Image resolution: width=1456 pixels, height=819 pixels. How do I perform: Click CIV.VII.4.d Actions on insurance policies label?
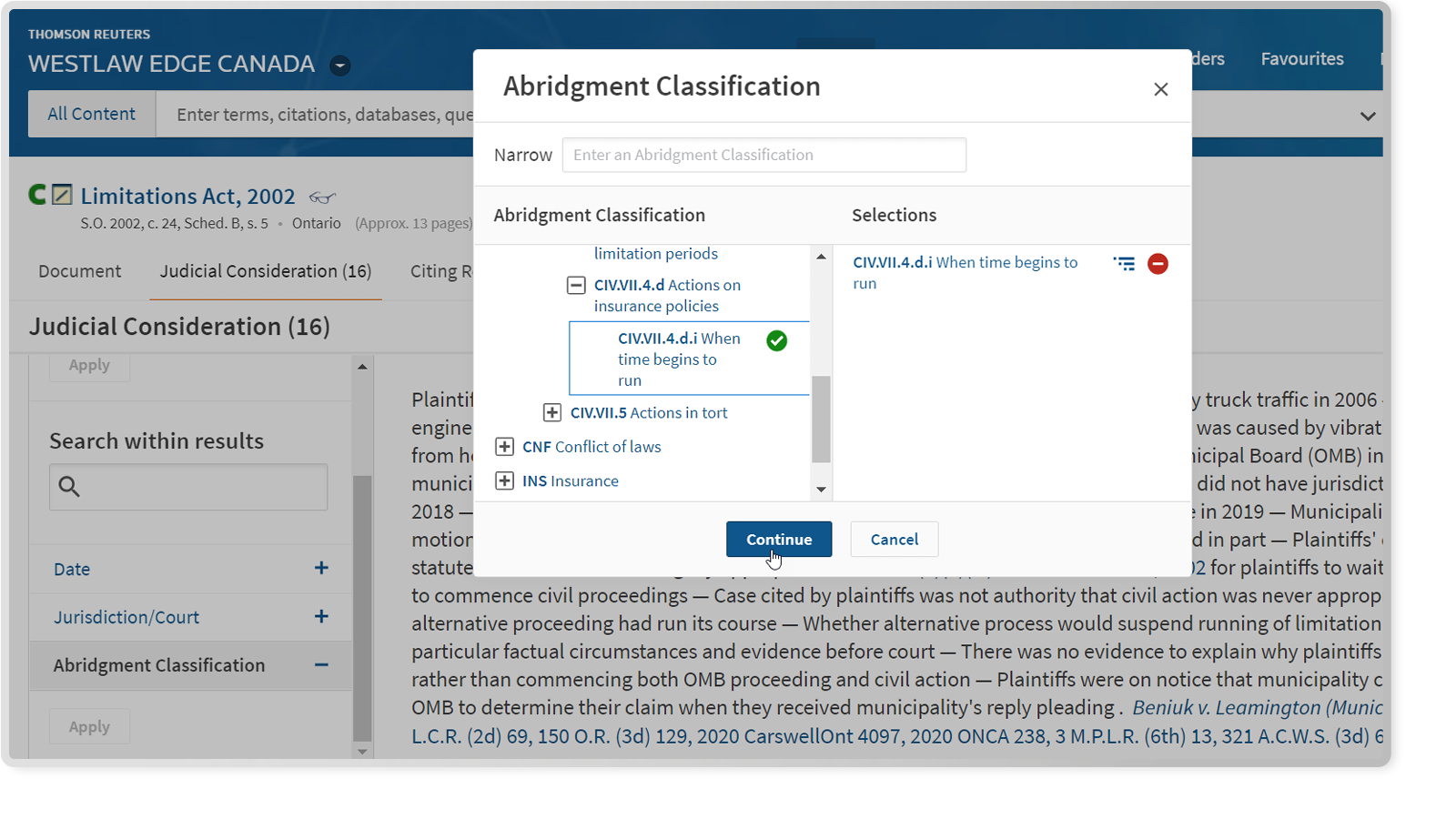coord(667,296)
